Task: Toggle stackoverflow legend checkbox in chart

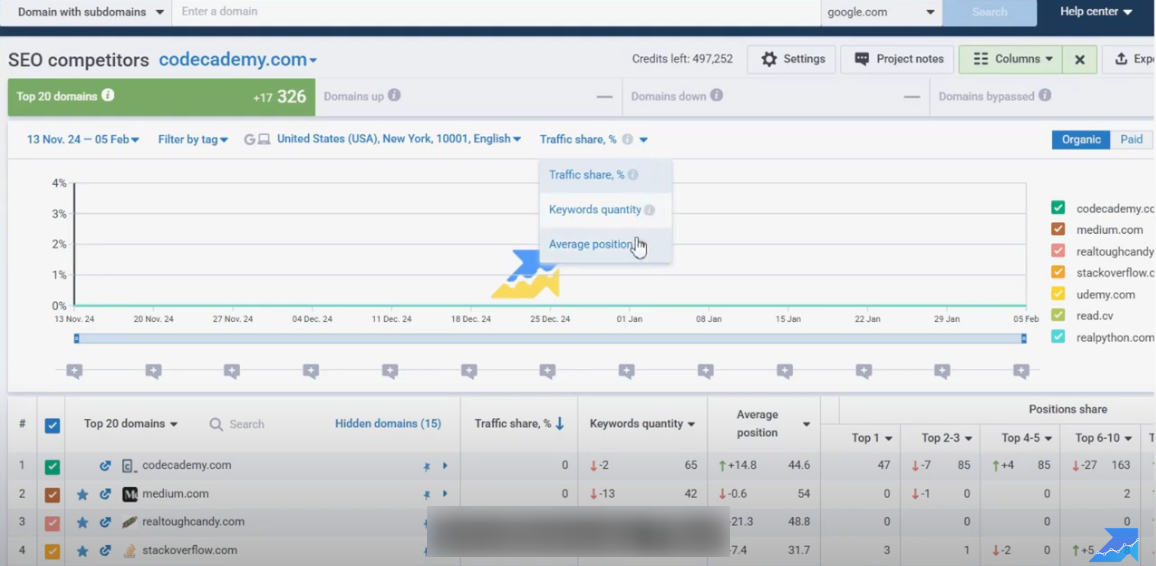Action: click(1058, 273)
